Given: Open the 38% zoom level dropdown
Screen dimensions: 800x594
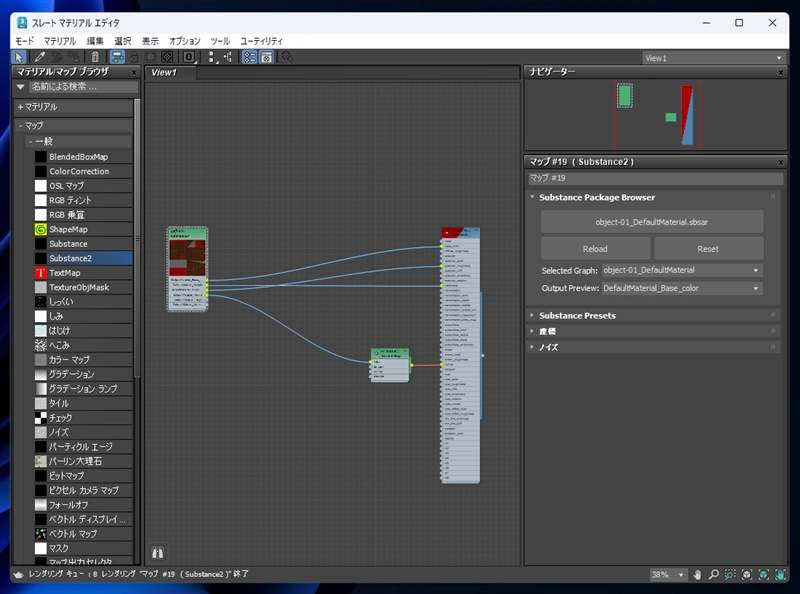Looking at the screenshot, I should click(x=682, y=576).
